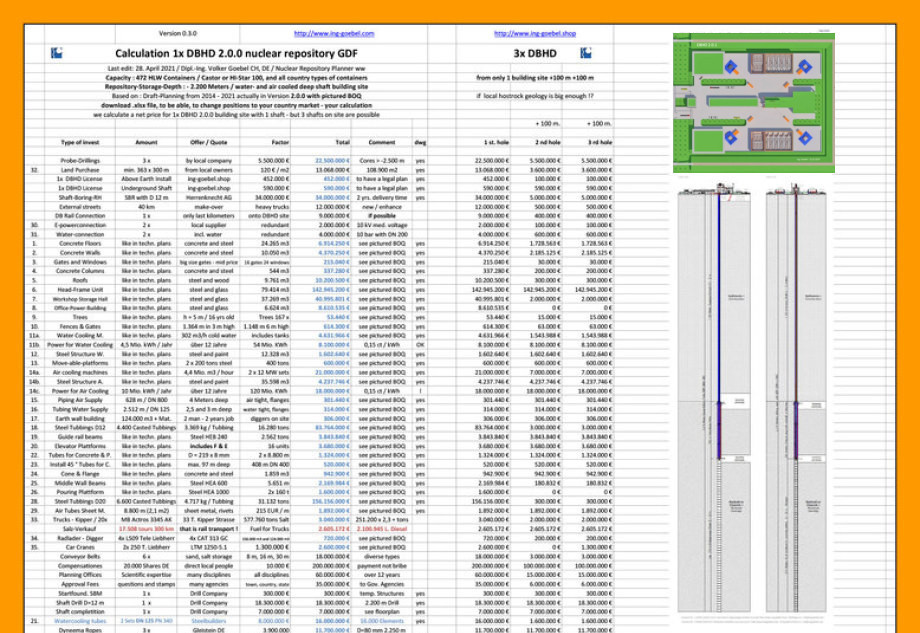The image size is (920, 633).
Task: Select the 'dwg' column header cell
Action: click(420, 143)
